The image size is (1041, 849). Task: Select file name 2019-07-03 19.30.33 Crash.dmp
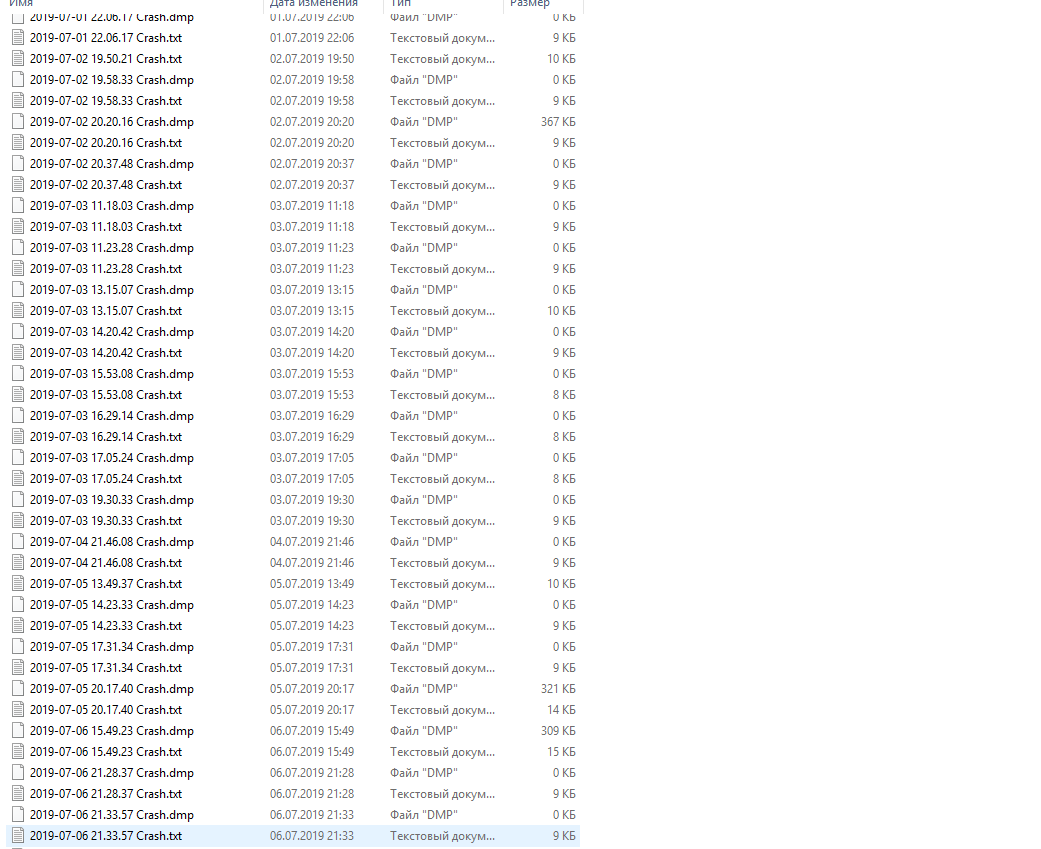pos(112,500)
